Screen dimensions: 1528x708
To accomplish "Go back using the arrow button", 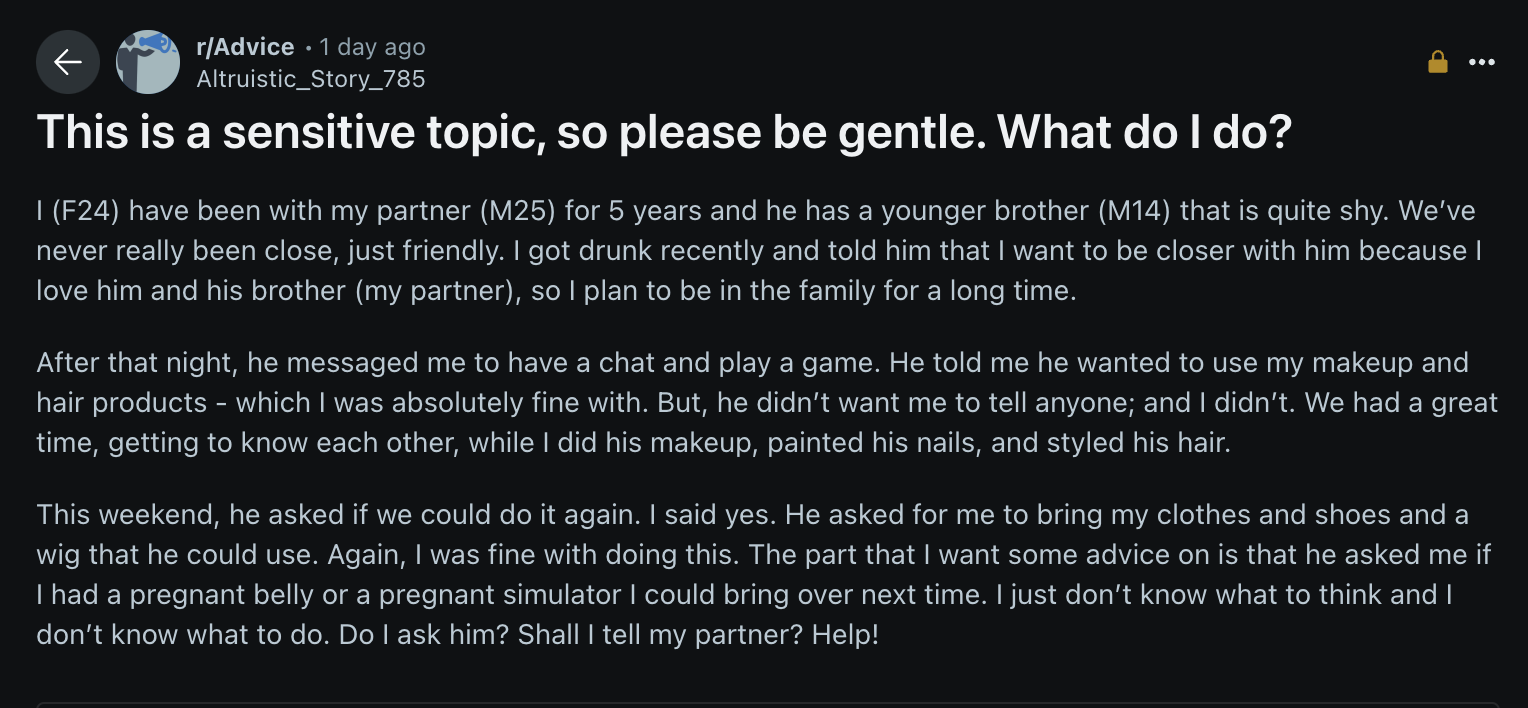I will 67,62.
